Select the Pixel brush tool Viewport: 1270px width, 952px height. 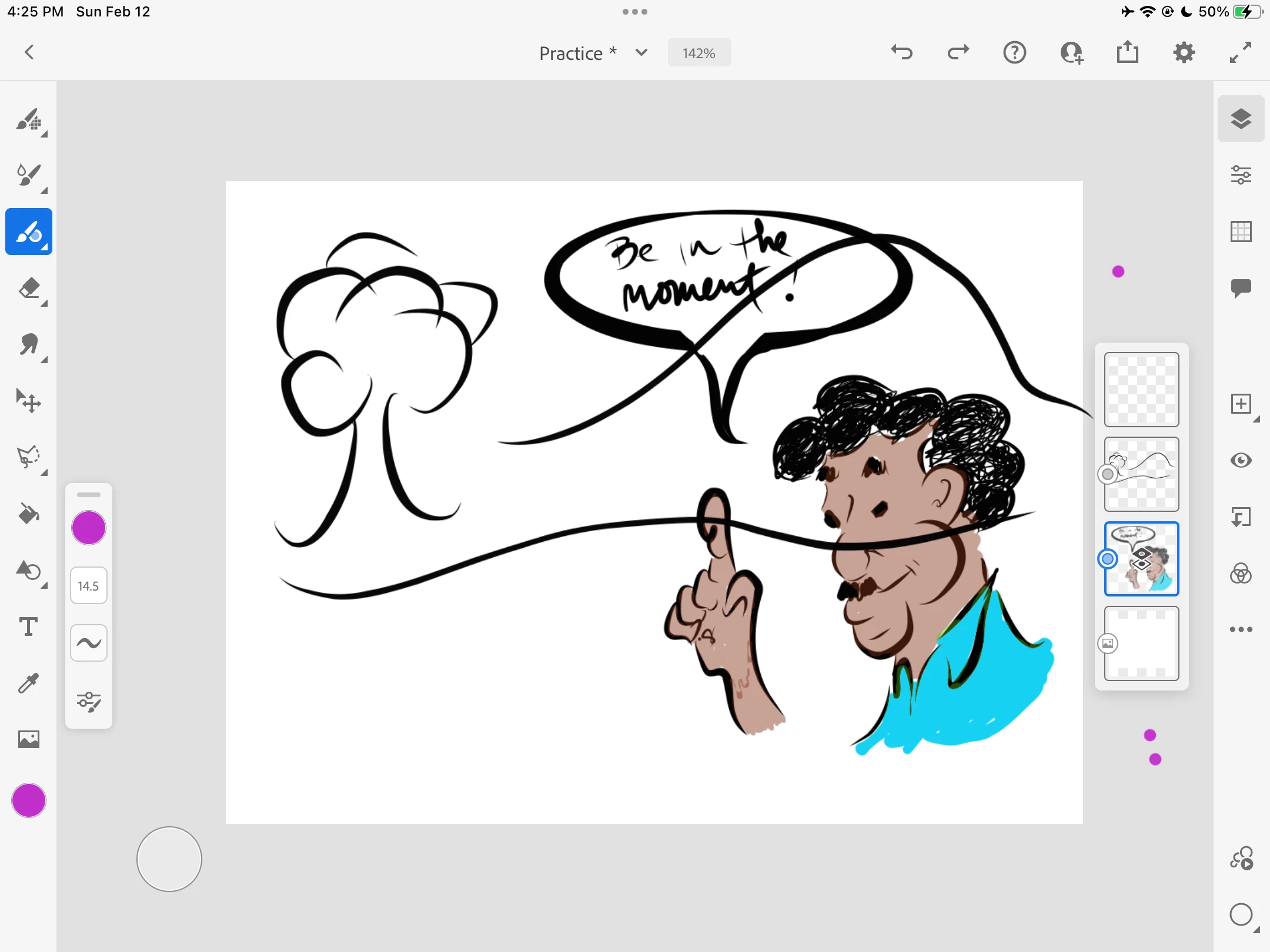(28, 119)
